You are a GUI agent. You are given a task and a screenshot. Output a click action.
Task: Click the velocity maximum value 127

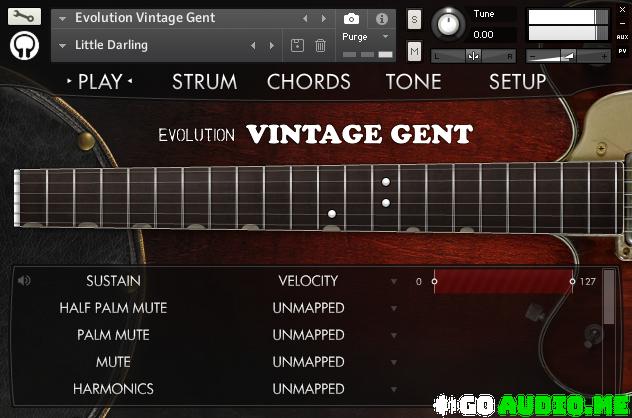(x=588, y=282)
